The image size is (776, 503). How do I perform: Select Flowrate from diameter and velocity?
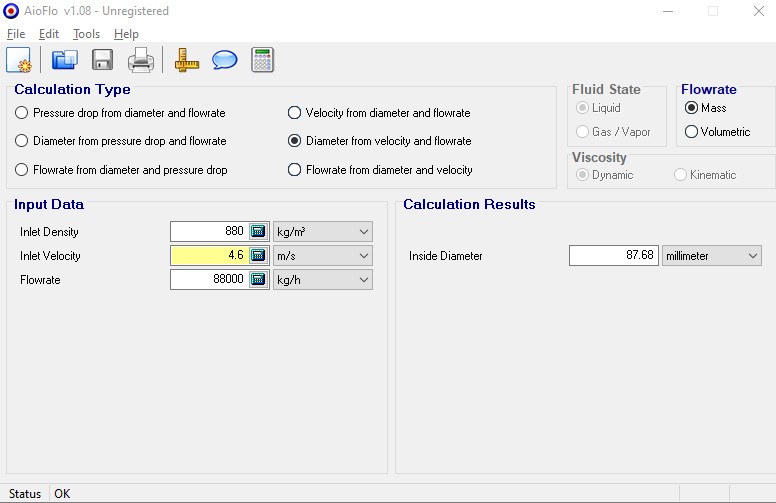pyautogui.click(x=295, y=170)
